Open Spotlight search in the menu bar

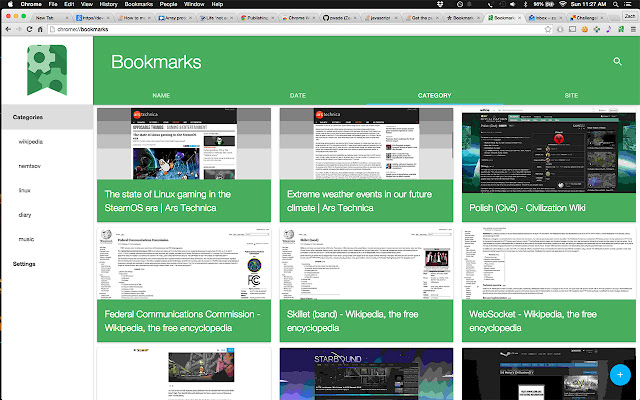click(616, 4)
